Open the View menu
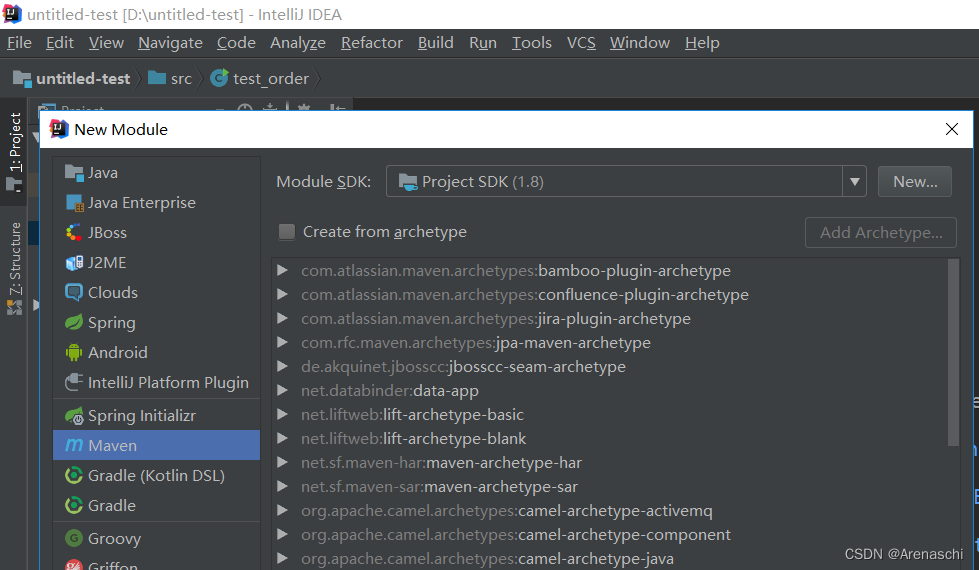979x570 pixels. [106, 43]
